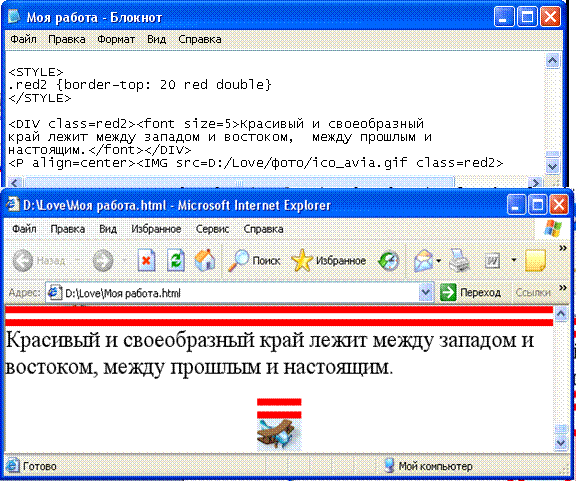This screenshot has height=481, width=576.
Task: Go to the Home page icon
Action: coord(205,260)
